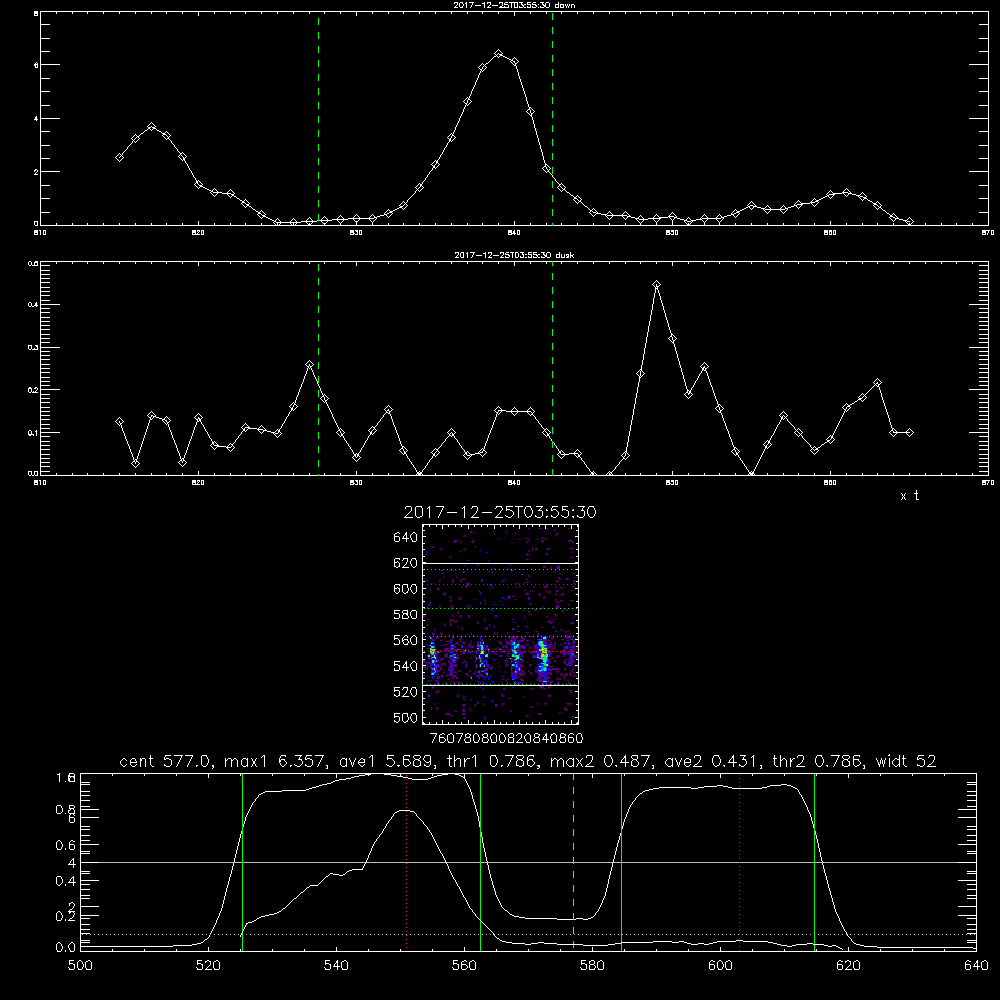
Task: Click the 'x t' label below dusk plot
Action: click(909, 496)
